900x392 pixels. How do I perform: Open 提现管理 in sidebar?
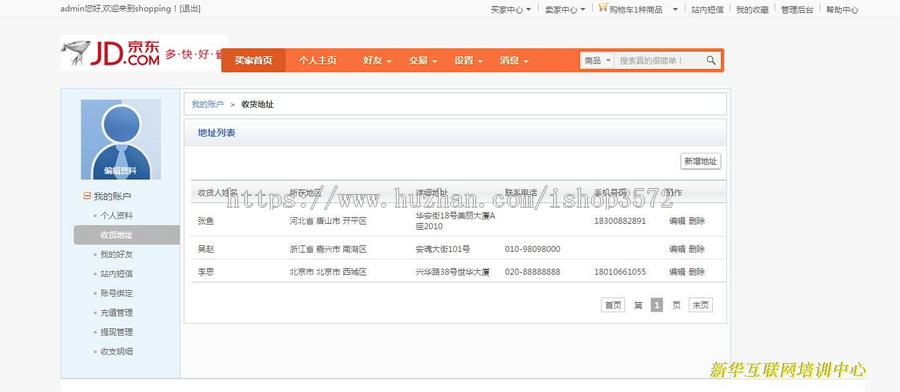[x=117, y=332]
